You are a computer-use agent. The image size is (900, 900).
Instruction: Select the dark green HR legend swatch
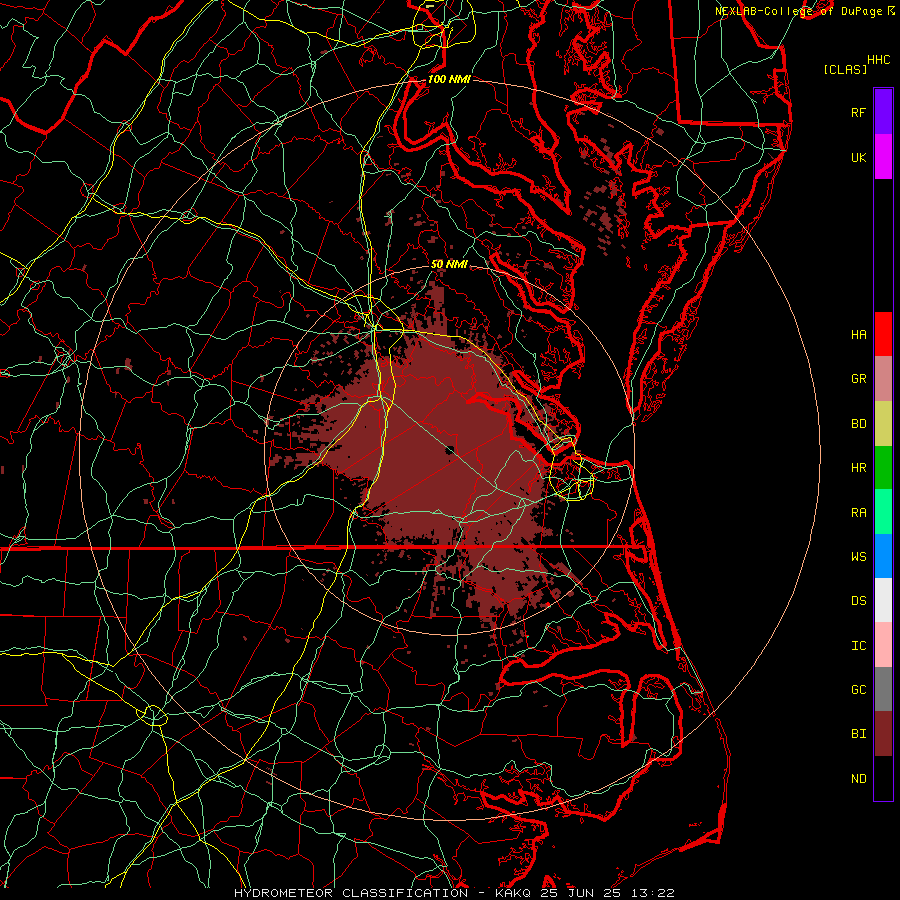(x=883, y=468)
